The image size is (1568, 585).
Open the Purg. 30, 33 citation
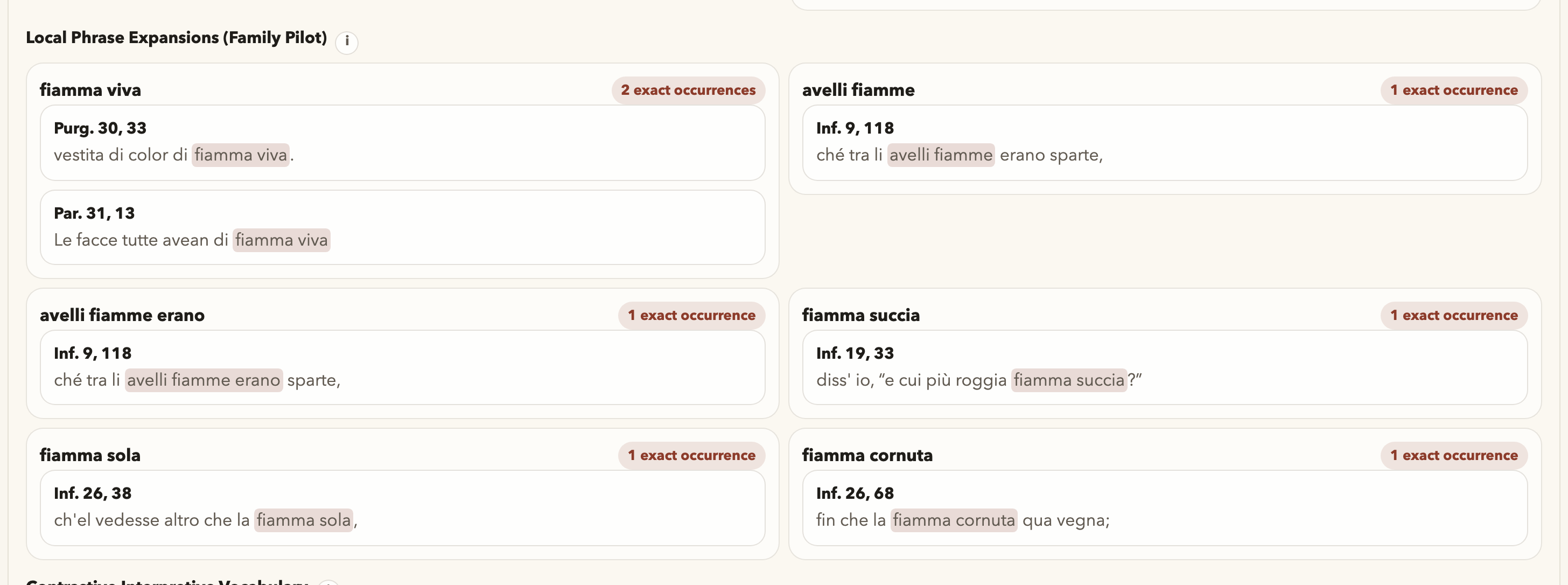coord(100,128)
